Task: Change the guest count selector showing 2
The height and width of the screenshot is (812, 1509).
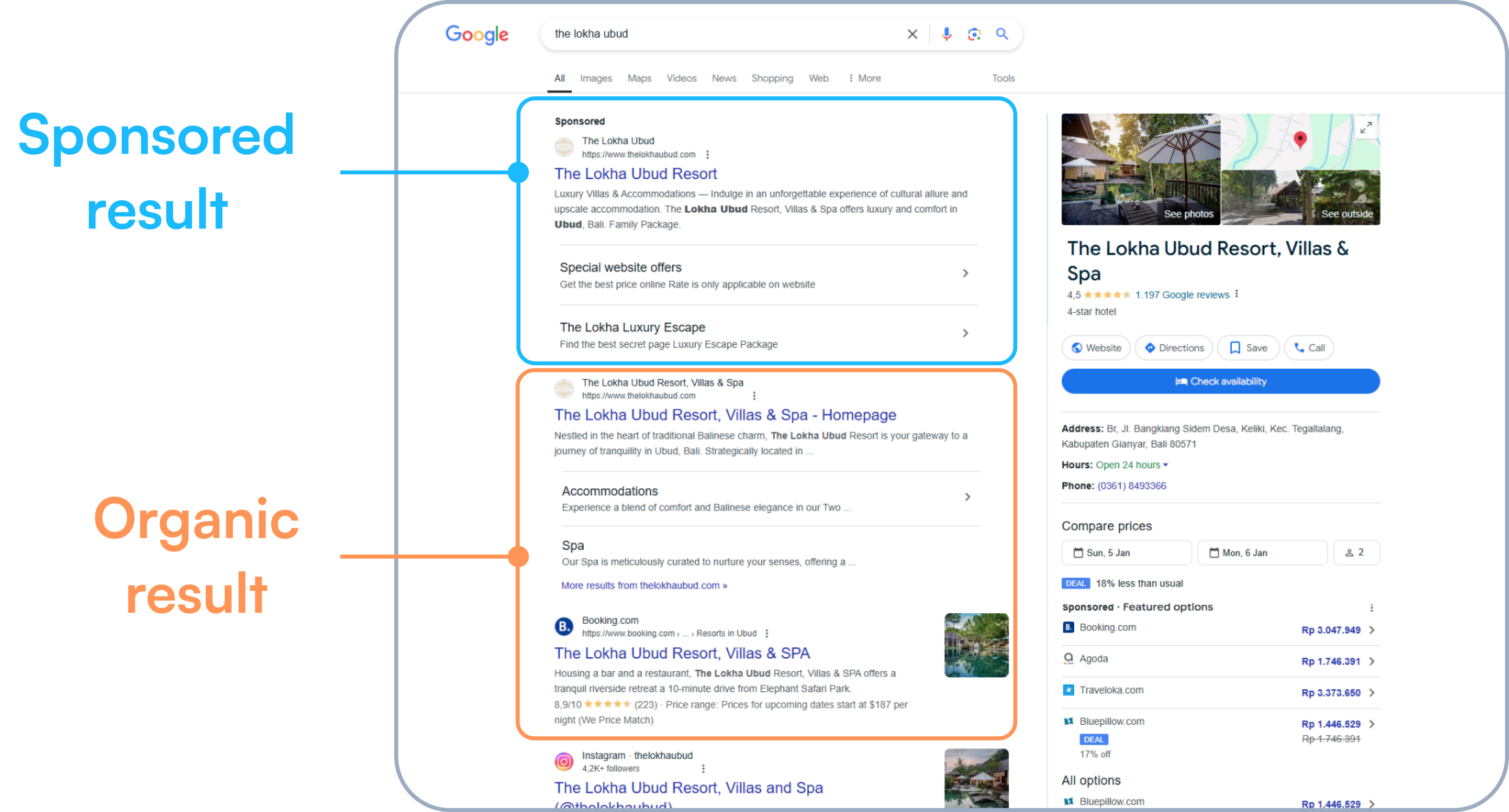Action: tap(1356, 553)
